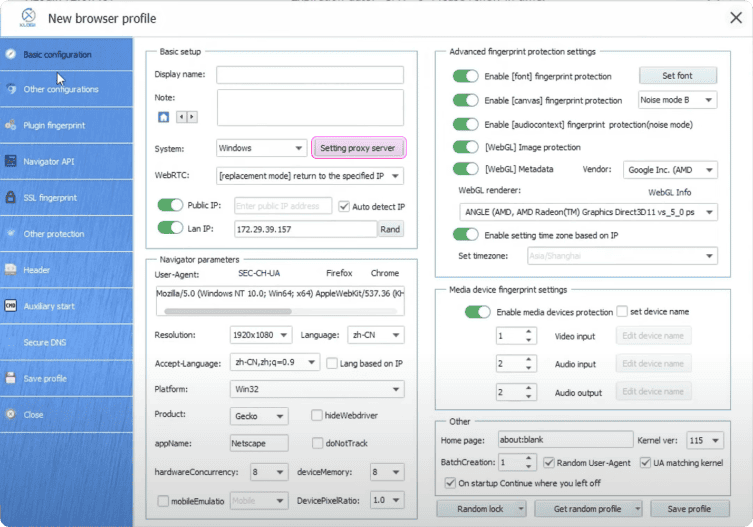Click the Basic configuration sidebar icon

click(11, 54)
